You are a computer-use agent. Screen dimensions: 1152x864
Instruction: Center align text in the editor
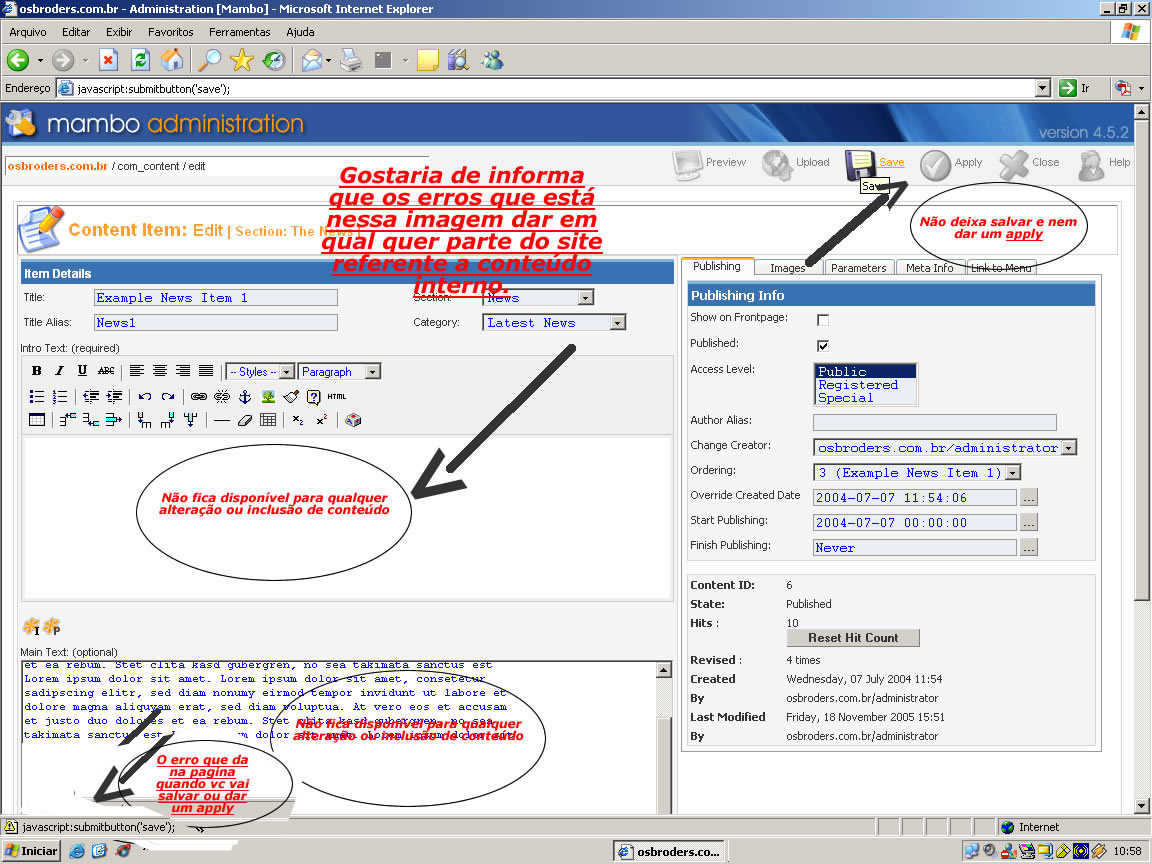[159, 371]
